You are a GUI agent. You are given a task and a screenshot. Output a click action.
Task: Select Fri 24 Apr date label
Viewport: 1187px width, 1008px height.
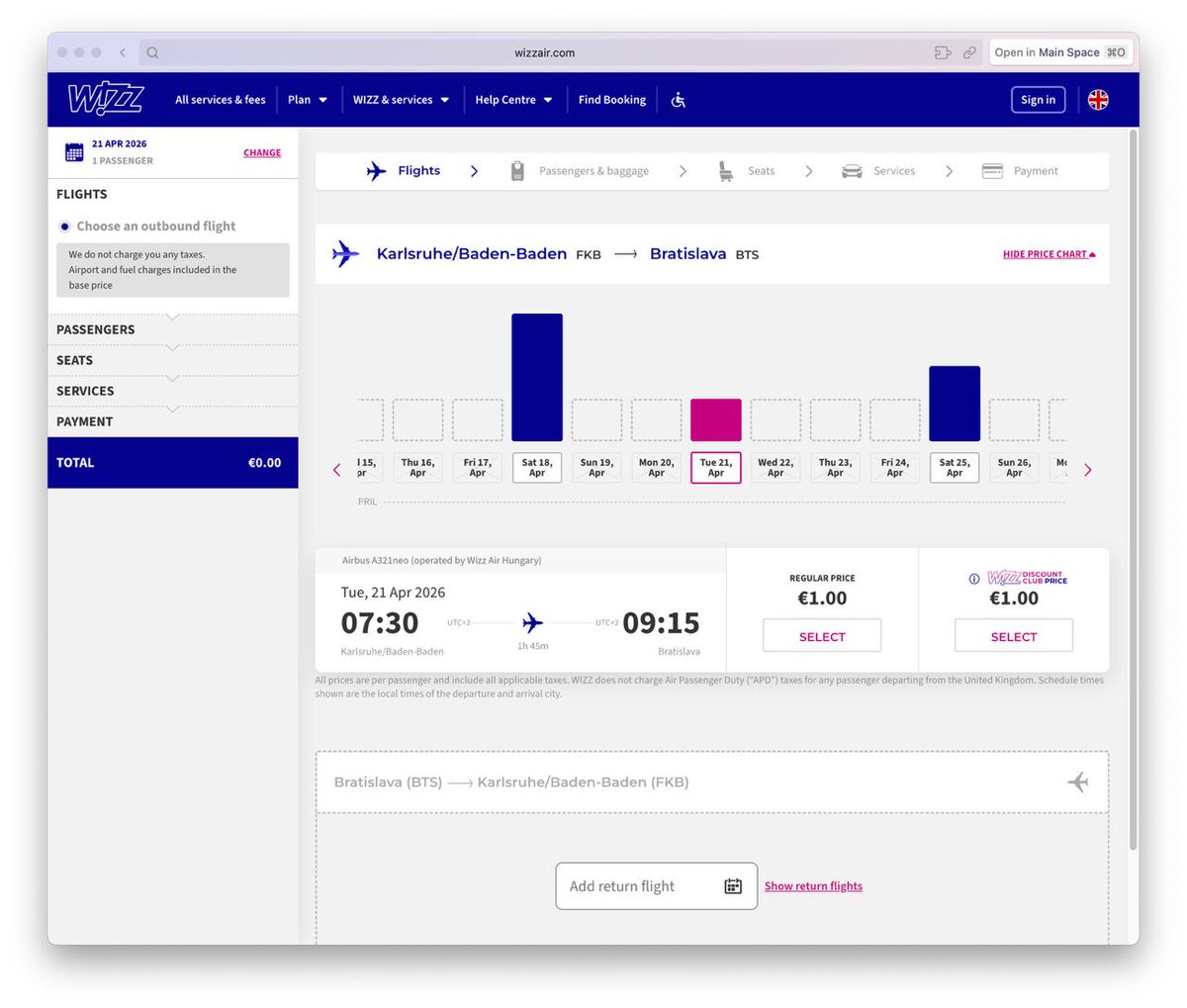pos(895,468)
